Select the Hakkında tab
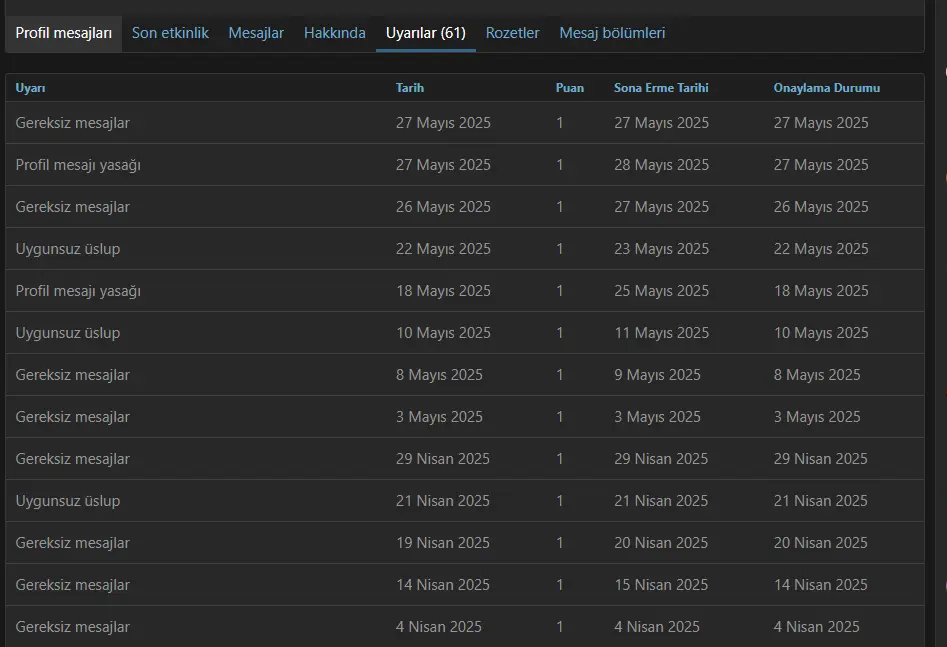This screenshot has width=947, height=647. point(335,33)
